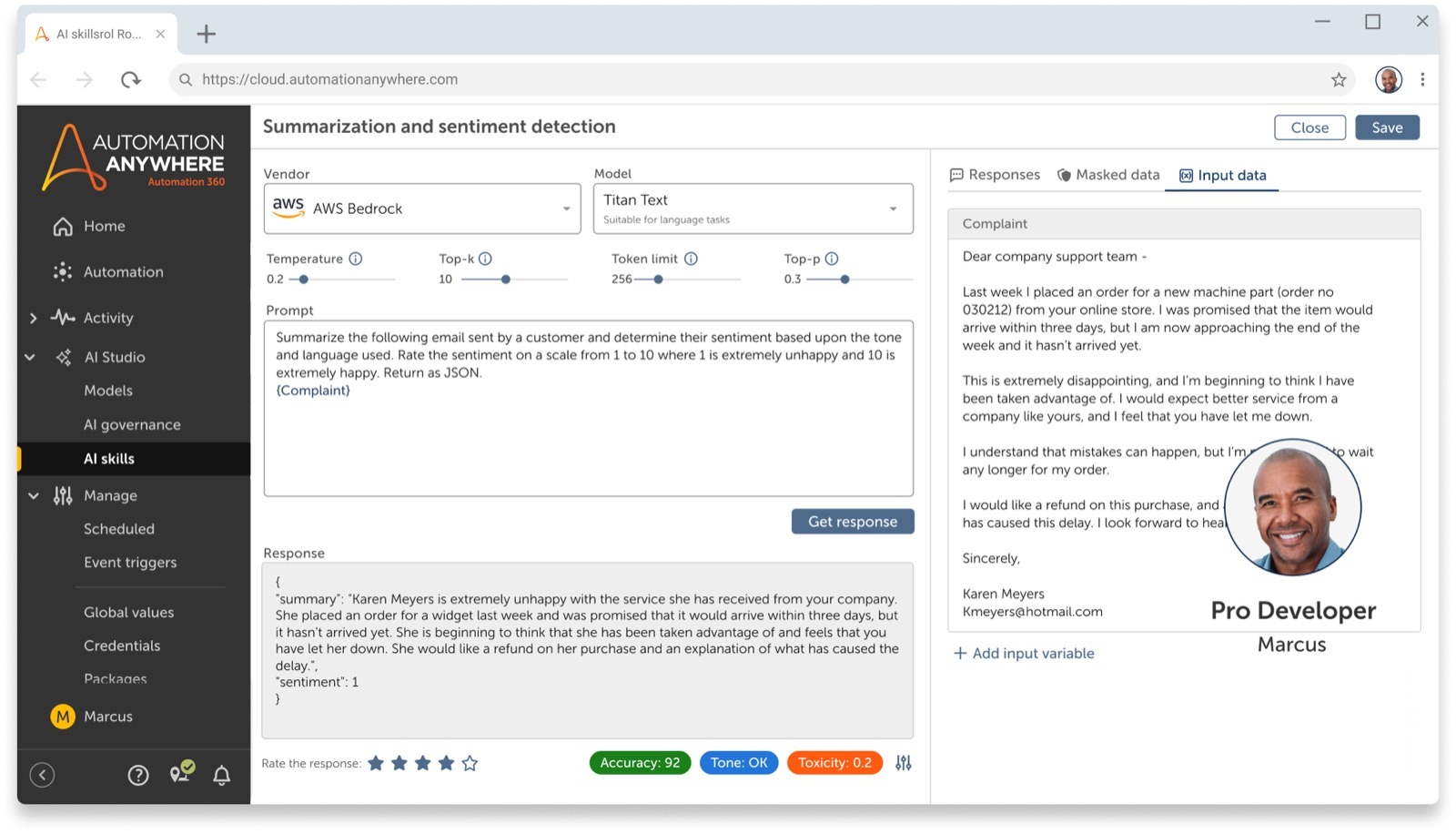Click the Manage sliders icon in sidebar
The image size is (1456, 834).
pos(63,495)
